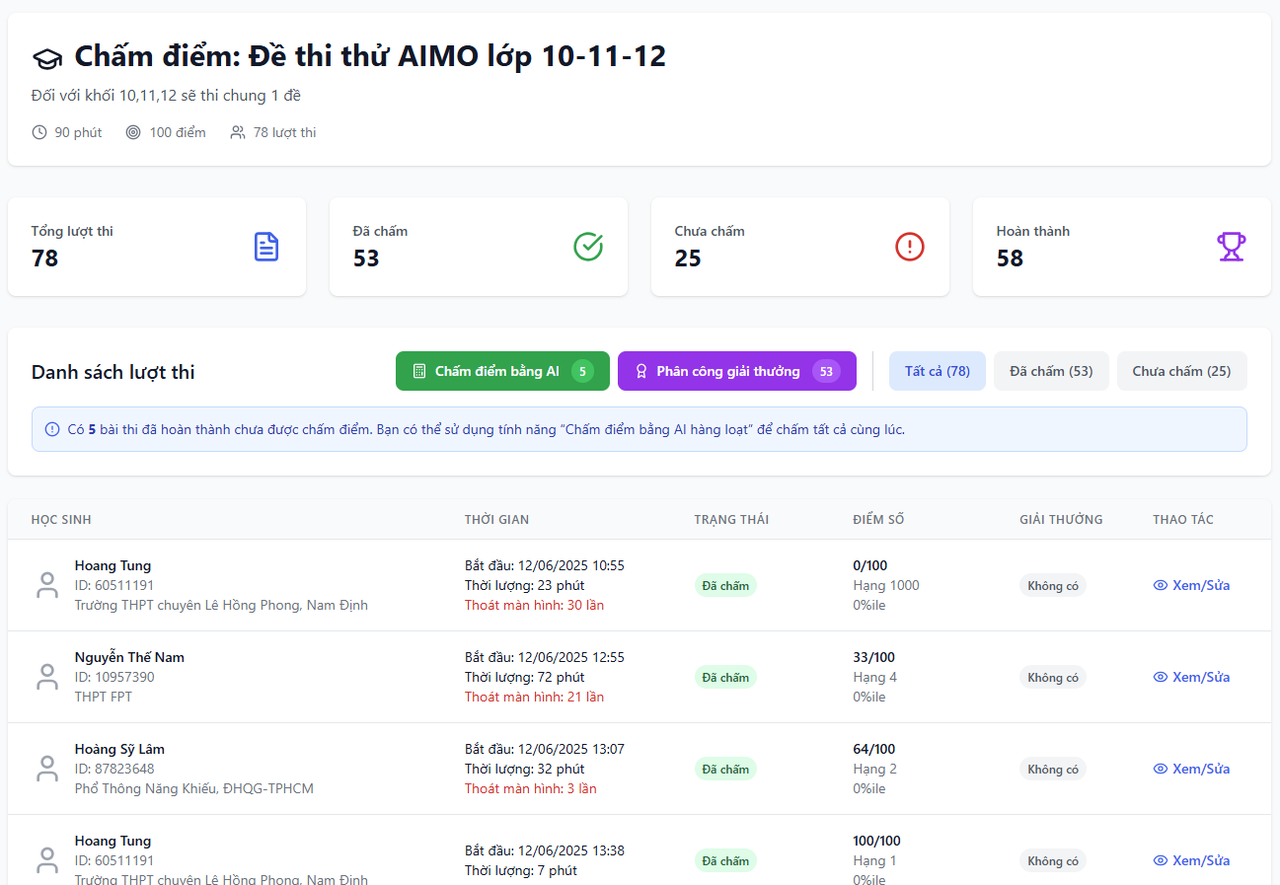Image resolution: width=1280 pixels, height=885 pixels.
Task: Click the Không có award badge for Nguyễn Thế Nam
Action: (x=1052, y=677)
